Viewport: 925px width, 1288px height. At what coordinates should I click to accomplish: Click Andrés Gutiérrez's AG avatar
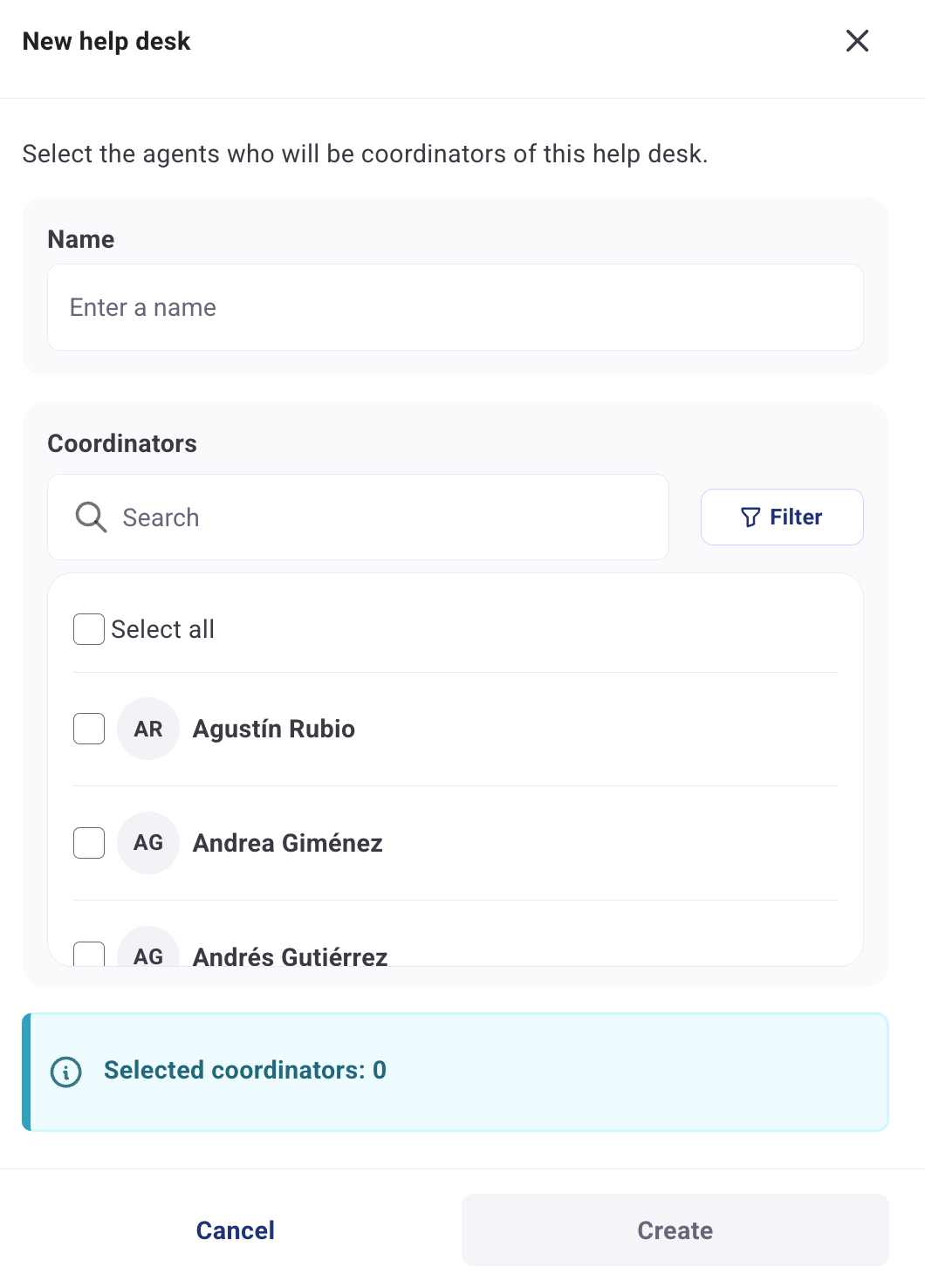click(148, 951)
